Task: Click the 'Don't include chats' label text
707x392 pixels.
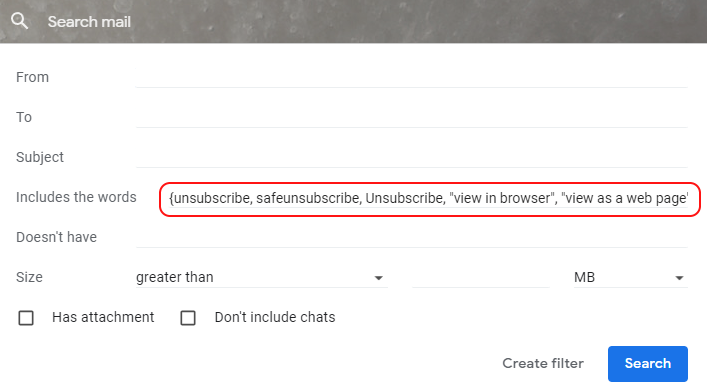Action: tap(275, 317)
